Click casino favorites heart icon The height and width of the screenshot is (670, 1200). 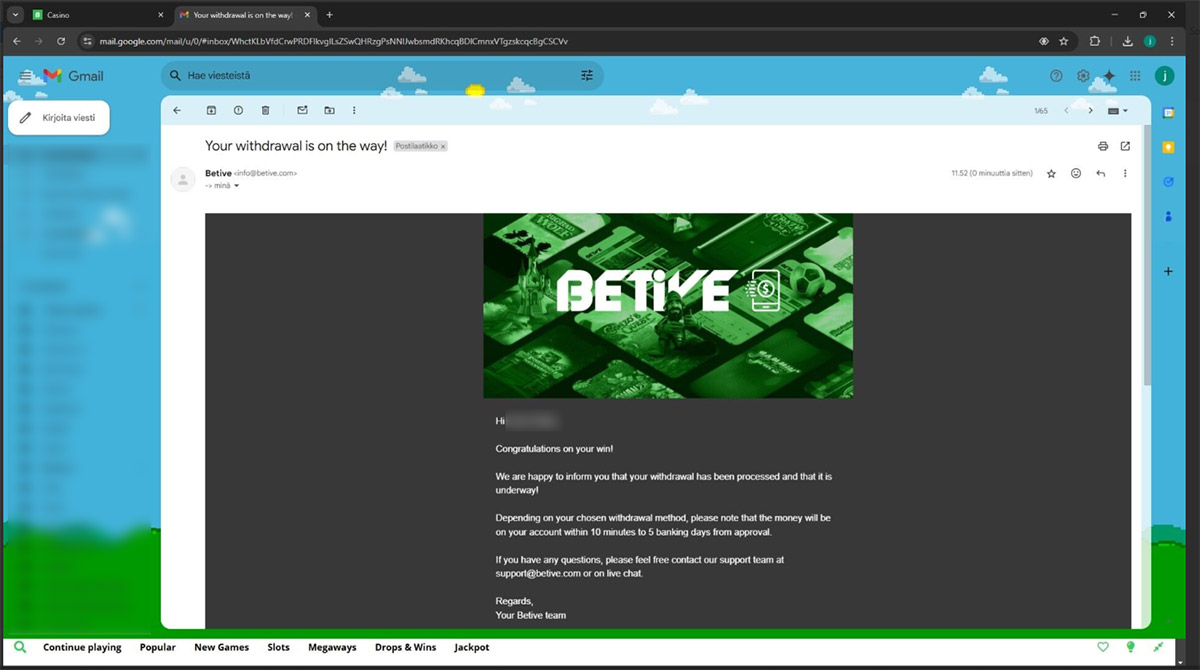pos(1103,647)
